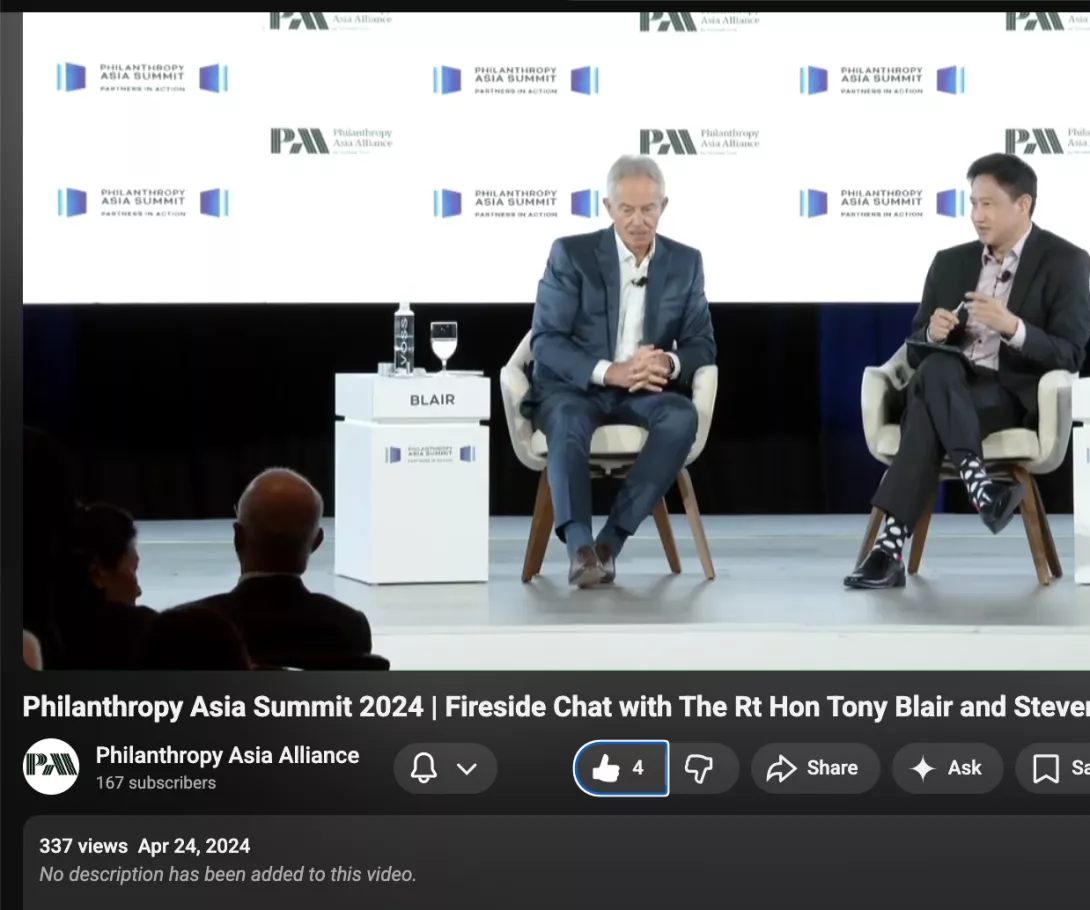Click the 167 subscribers text
This screenshot has height=910, width=1090.
(156, 783)
